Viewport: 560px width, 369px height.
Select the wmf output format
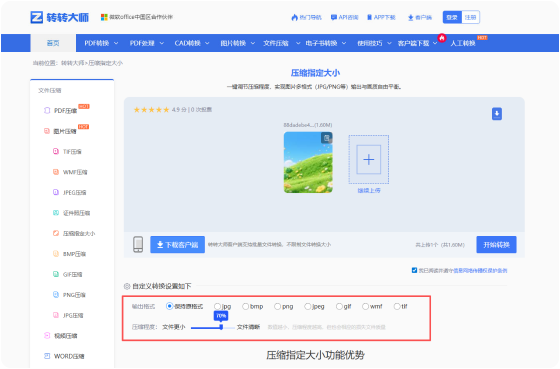click(365, 306)
